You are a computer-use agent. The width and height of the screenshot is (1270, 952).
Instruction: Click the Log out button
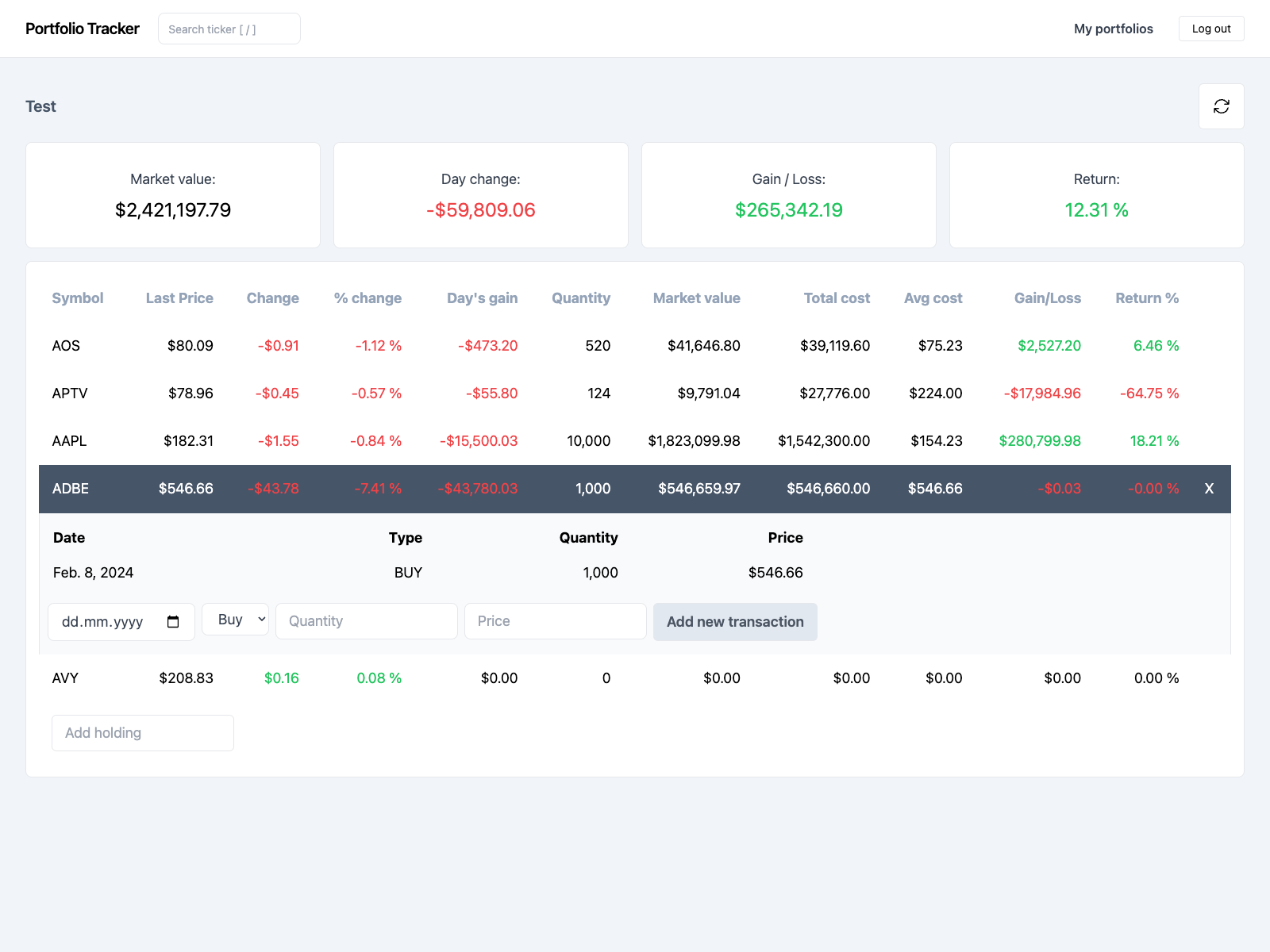click(1211, 29)
